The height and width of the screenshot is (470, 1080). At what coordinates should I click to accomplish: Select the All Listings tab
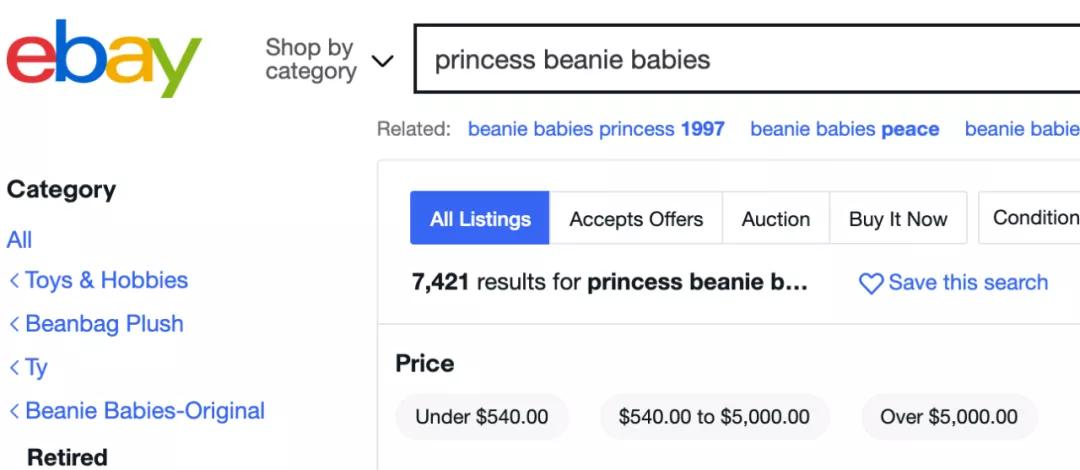pos(480,219)
